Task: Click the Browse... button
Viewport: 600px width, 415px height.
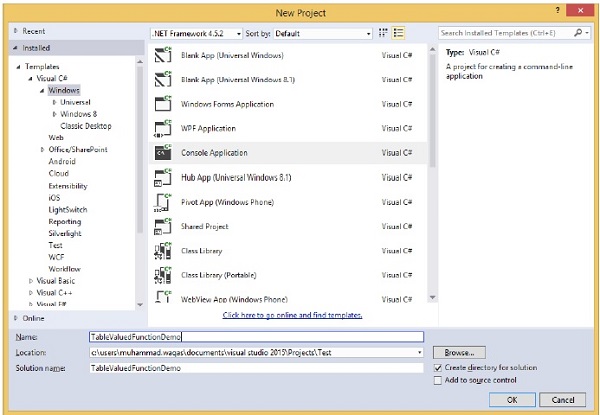Action: [x=458, y=353]
